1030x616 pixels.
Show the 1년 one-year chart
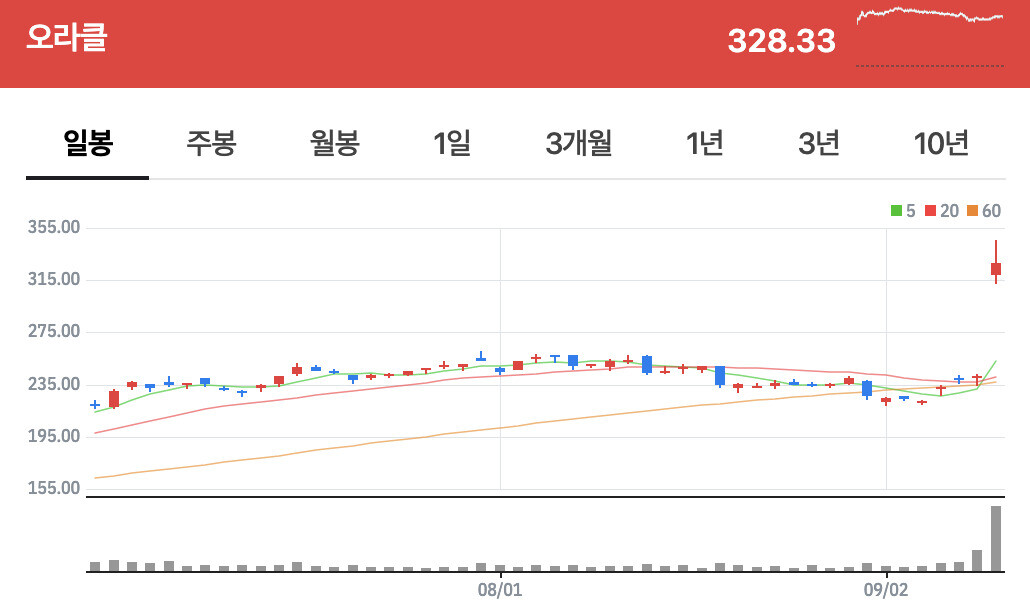pos(704,143)
